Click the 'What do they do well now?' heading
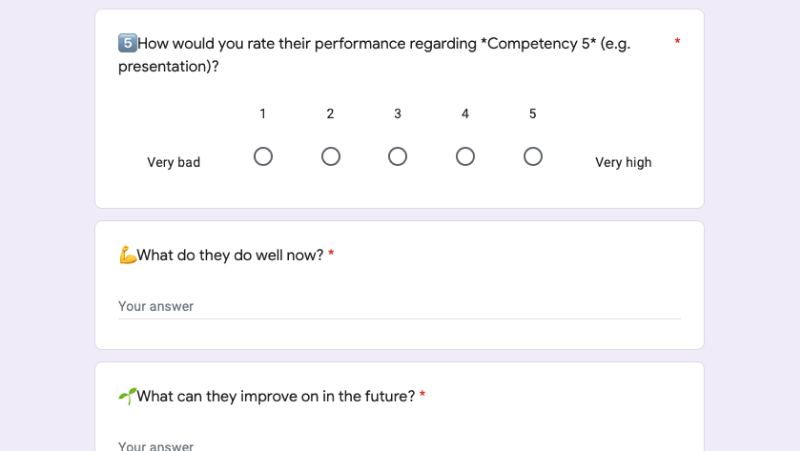The image size is (800, 451). coord(231,255)
